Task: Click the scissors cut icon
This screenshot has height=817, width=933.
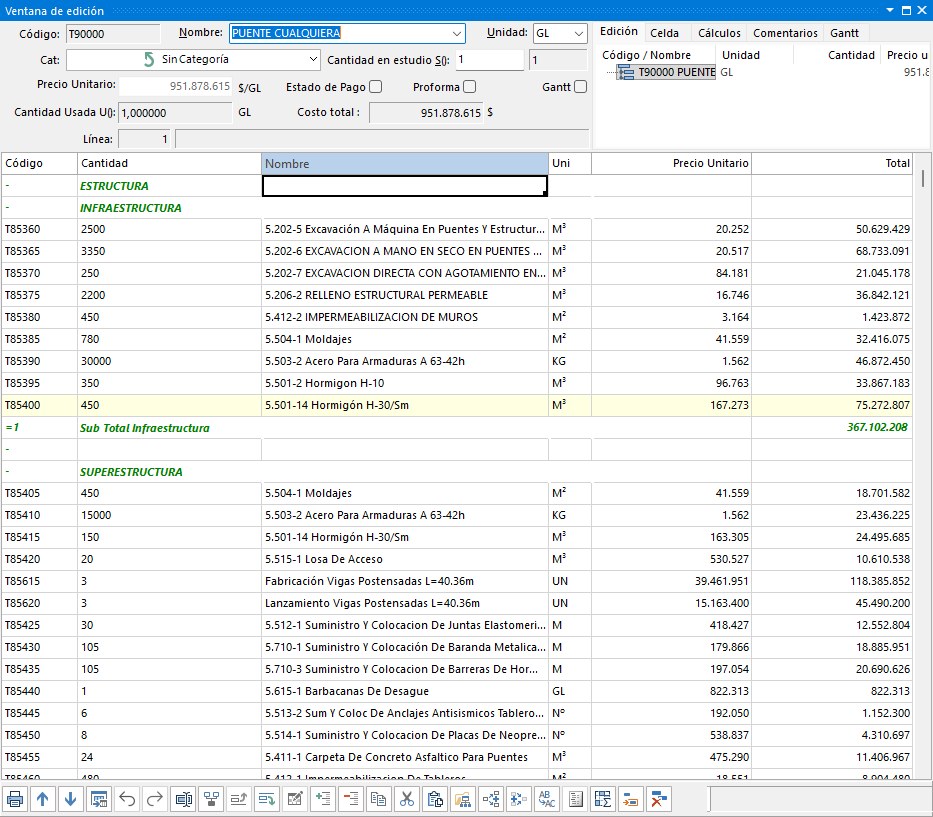Action: click(x=407, y=799)
